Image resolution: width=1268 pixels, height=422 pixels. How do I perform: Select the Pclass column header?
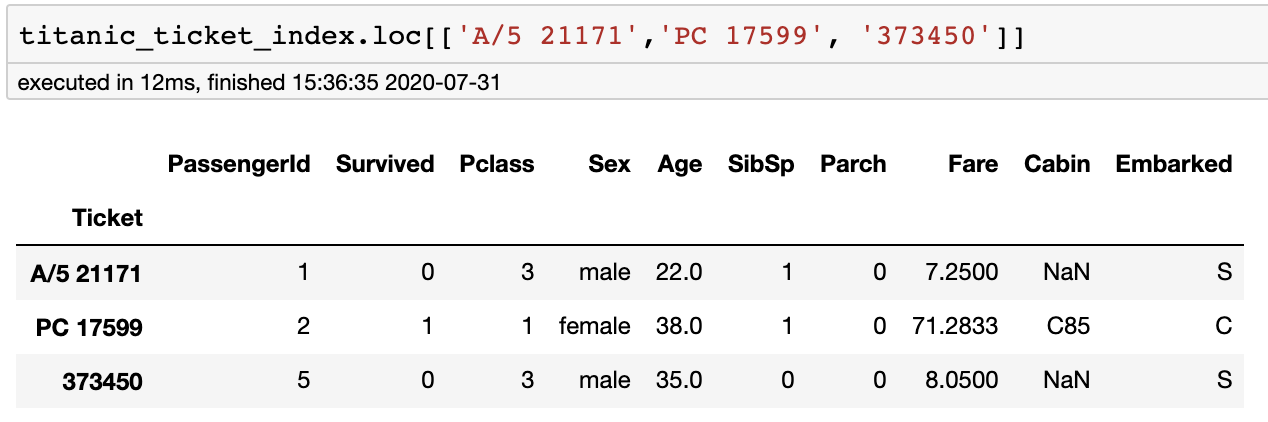[x=497, y=164]
